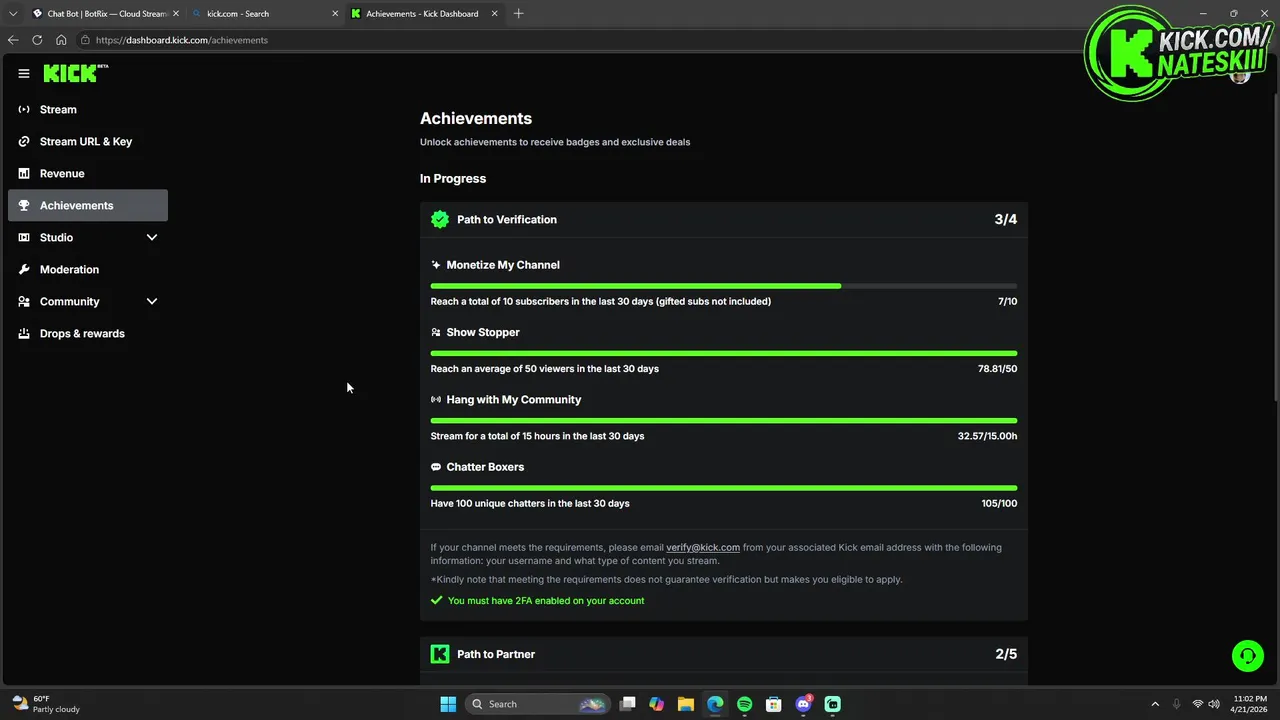
Task: Click the green support chat bubble
Action: [x=1247, y=656]
